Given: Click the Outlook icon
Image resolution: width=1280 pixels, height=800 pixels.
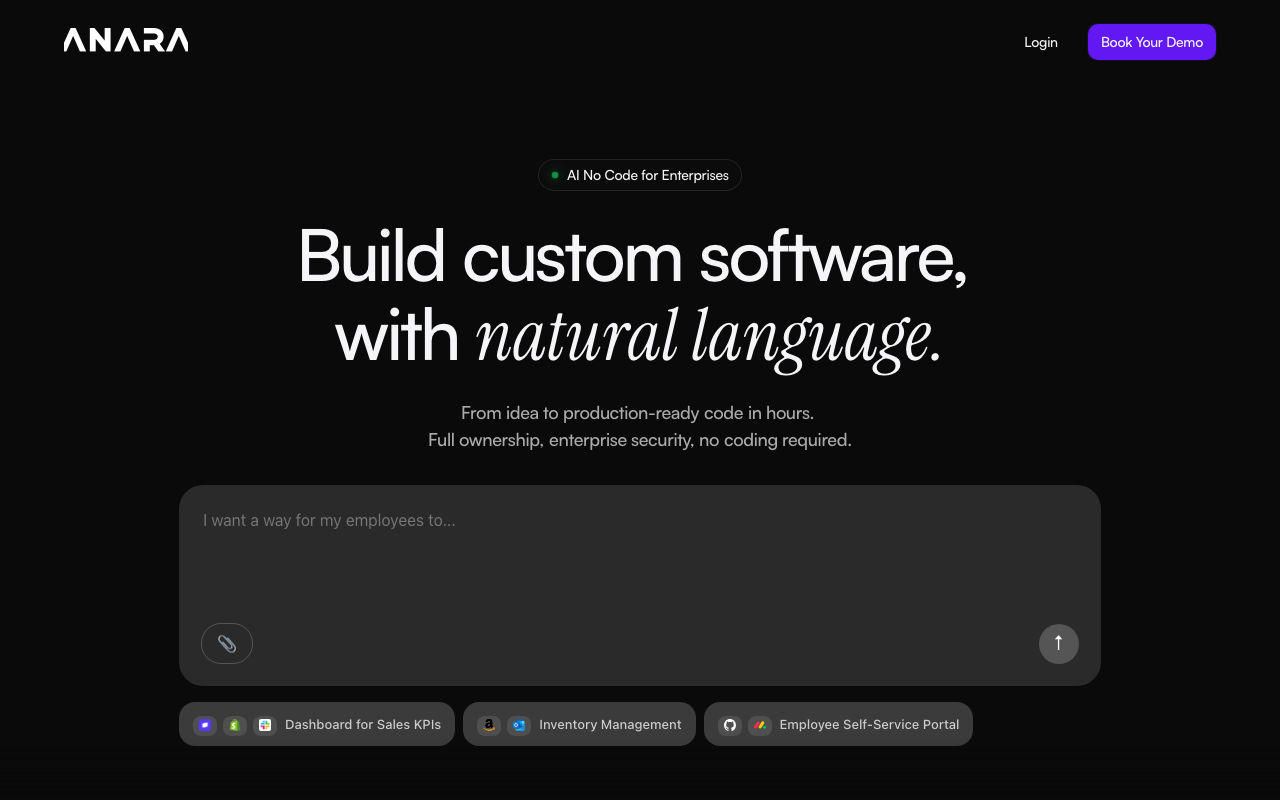Looking at the screenshot, I should tap(518, 725).
